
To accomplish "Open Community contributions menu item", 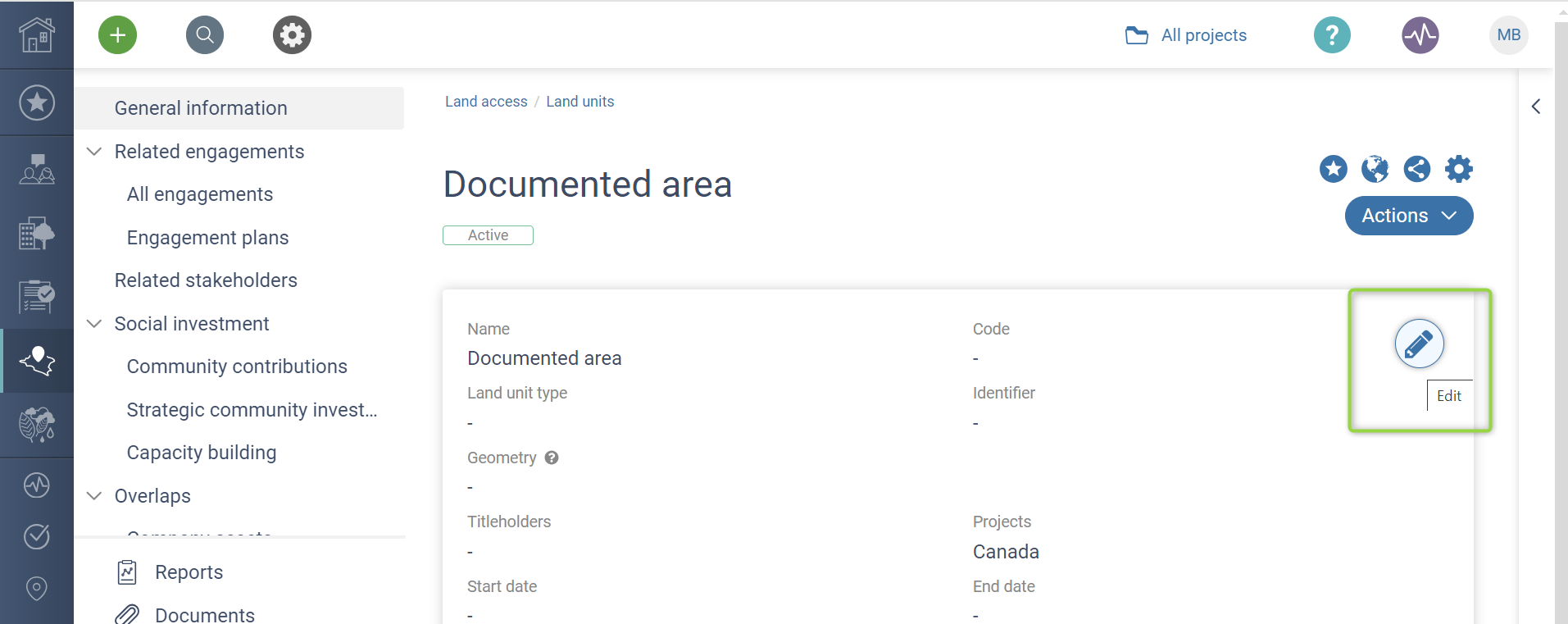I will click(x=237, y=367).
